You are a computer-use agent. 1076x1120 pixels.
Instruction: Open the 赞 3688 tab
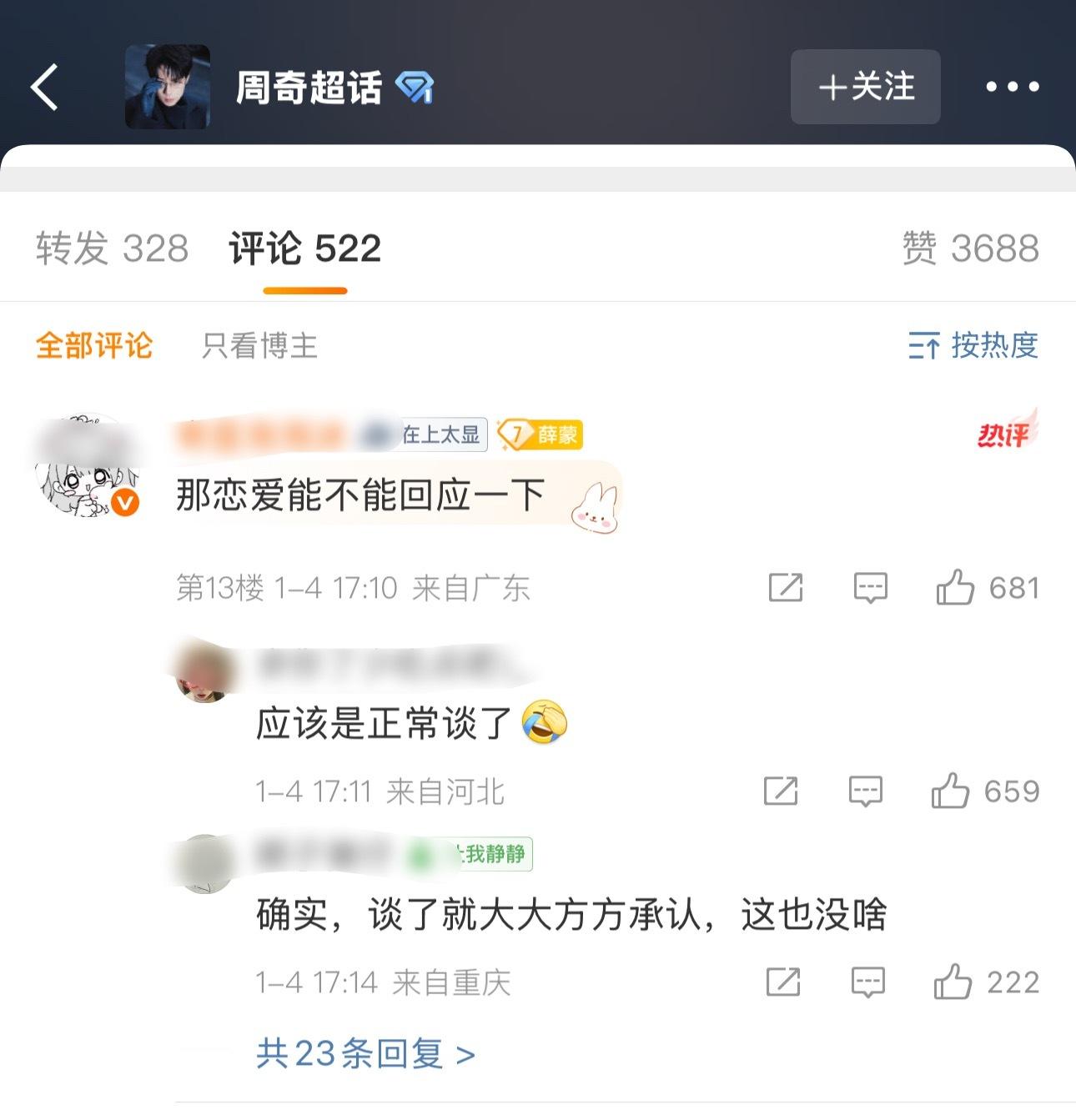point(971,249)
